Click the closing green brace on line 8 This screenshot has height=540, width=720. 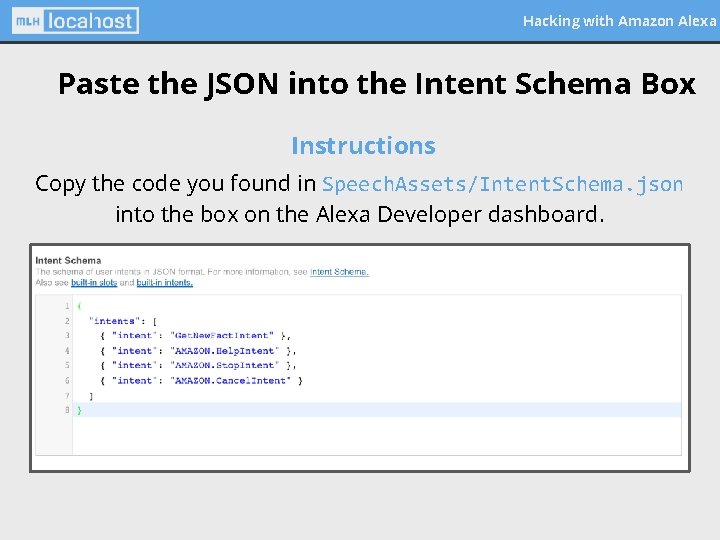coord(79,410)
